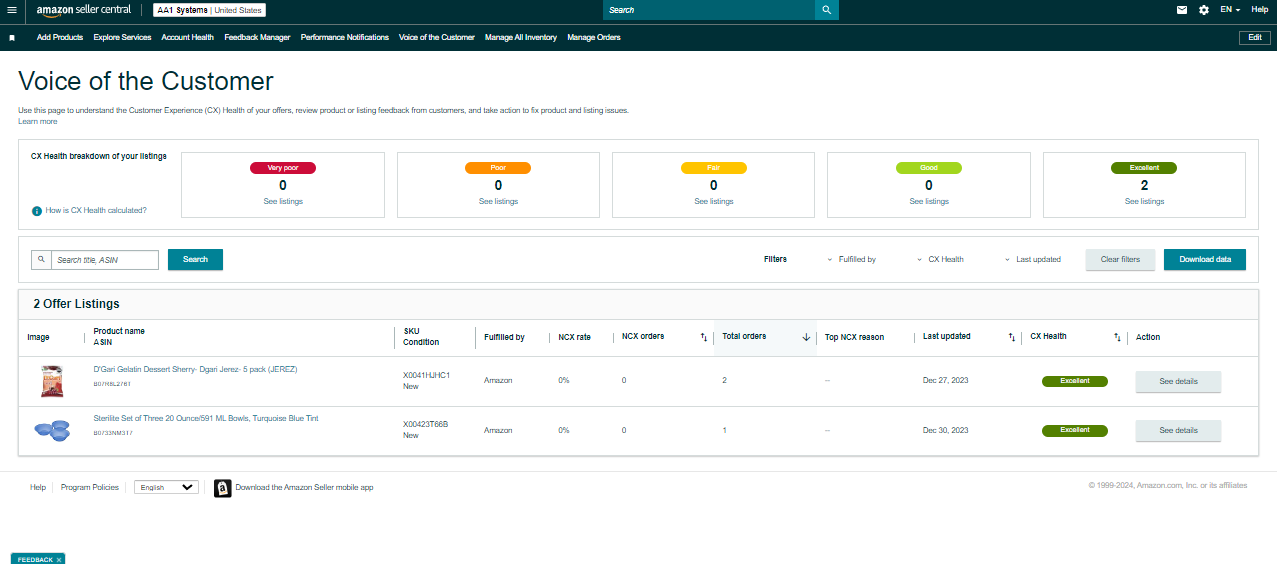1277x564 pixels.
Task: Click the Search title, ASIN input field
Action: click(x=105, y=260)
